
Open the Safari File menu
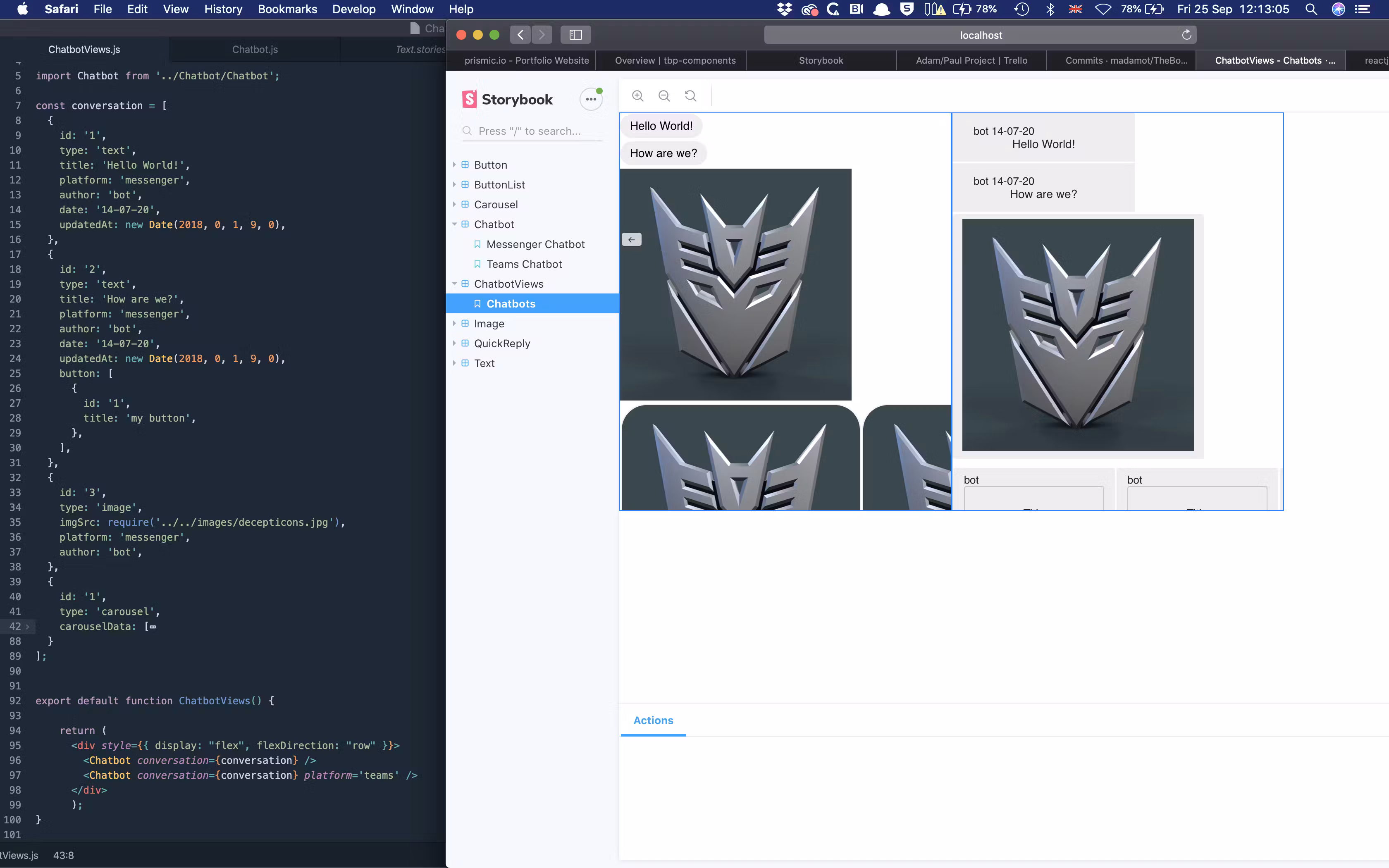103,9
